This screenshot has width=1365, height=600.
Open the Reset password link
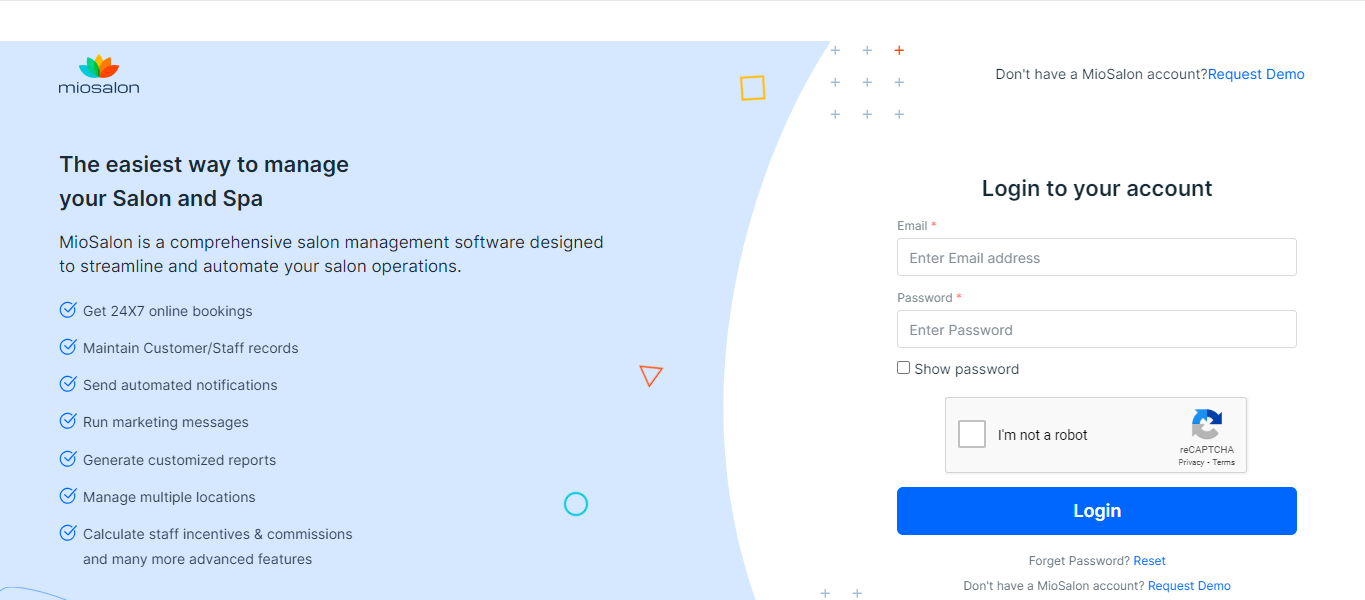pyautogui.click(x=1149, y=561)
